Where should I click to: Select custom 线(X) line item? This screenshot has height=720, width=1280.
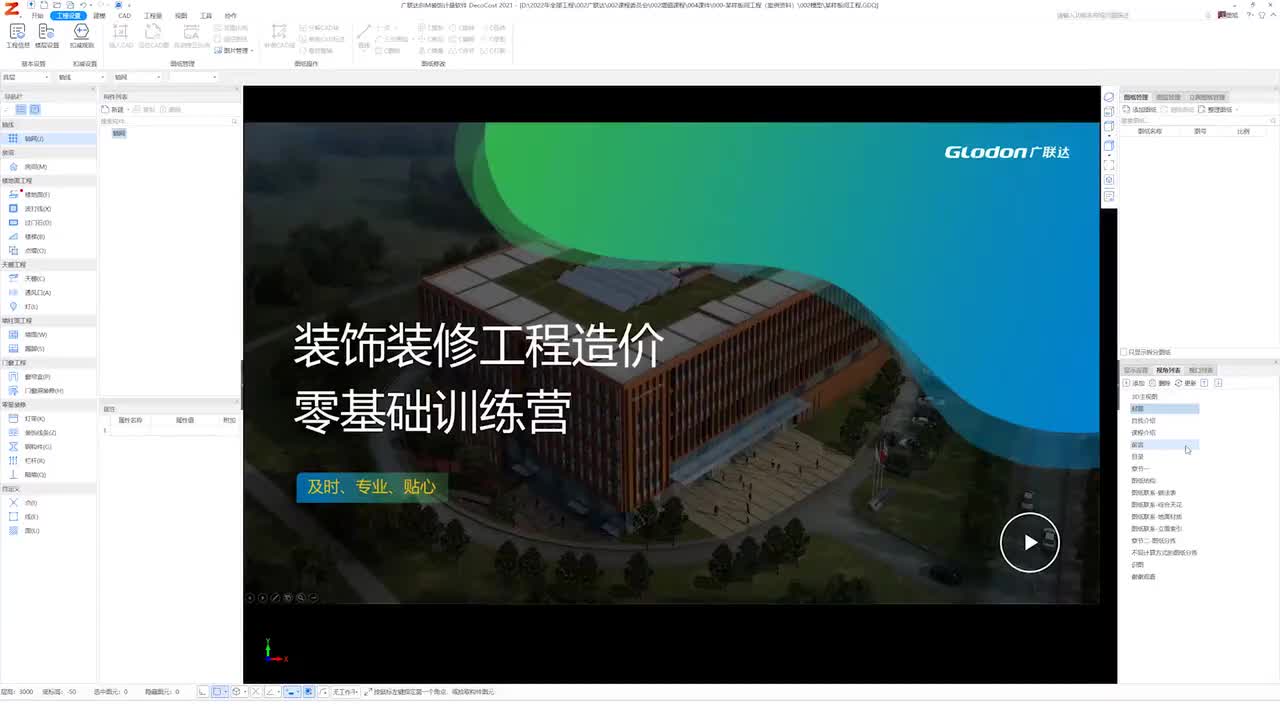48,517
